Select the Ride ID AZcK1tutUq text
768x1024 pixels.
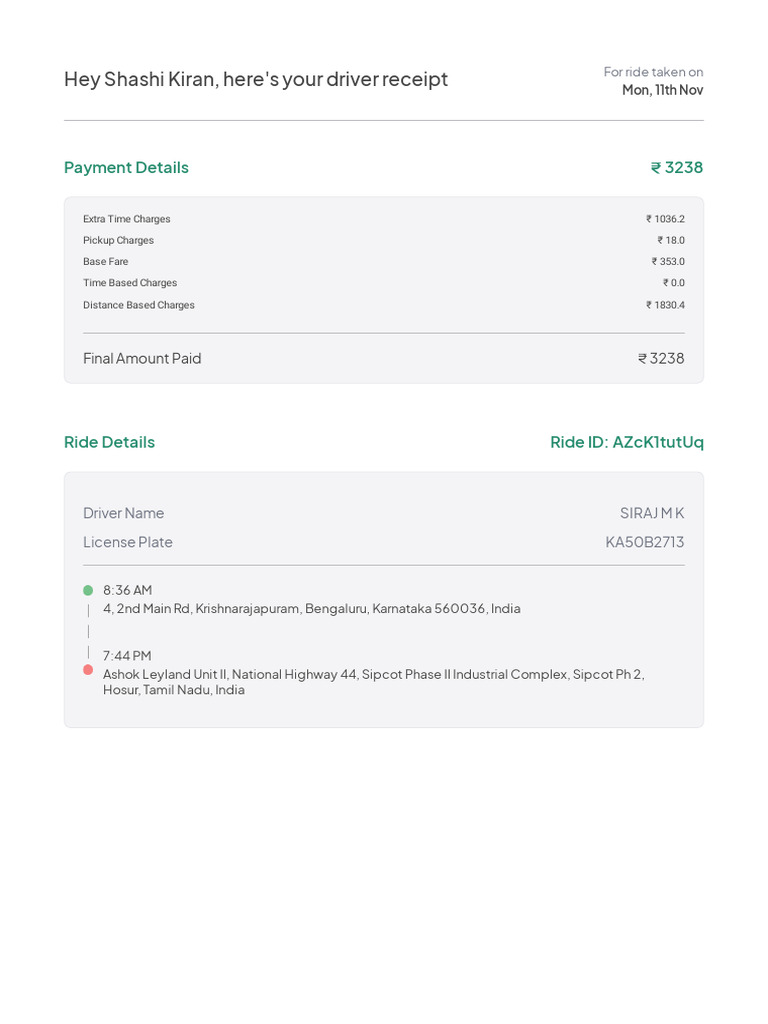tap(627, 442)
